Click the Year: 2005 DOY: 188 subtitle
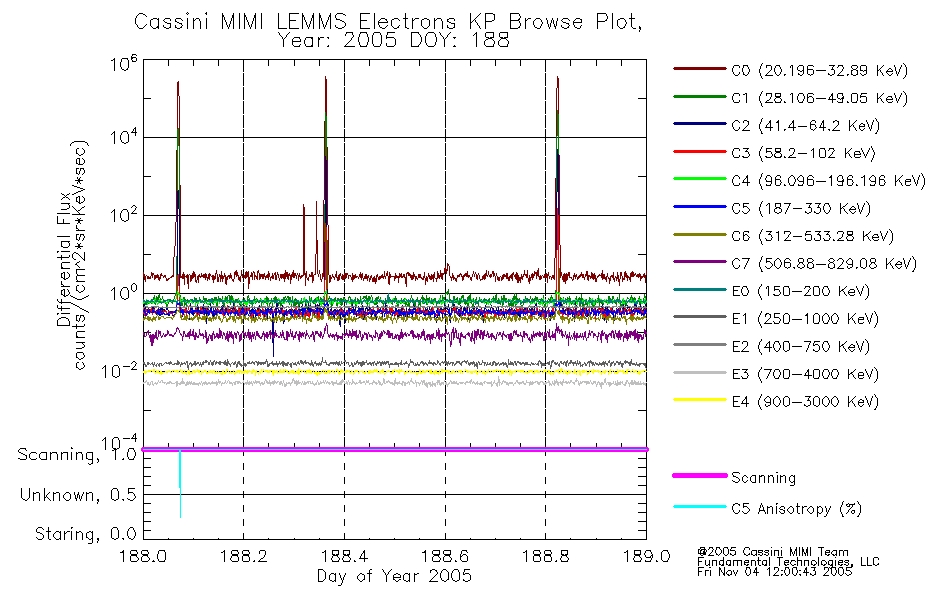The height and width of the screenshot is (600, 950). tap(393, 41)
